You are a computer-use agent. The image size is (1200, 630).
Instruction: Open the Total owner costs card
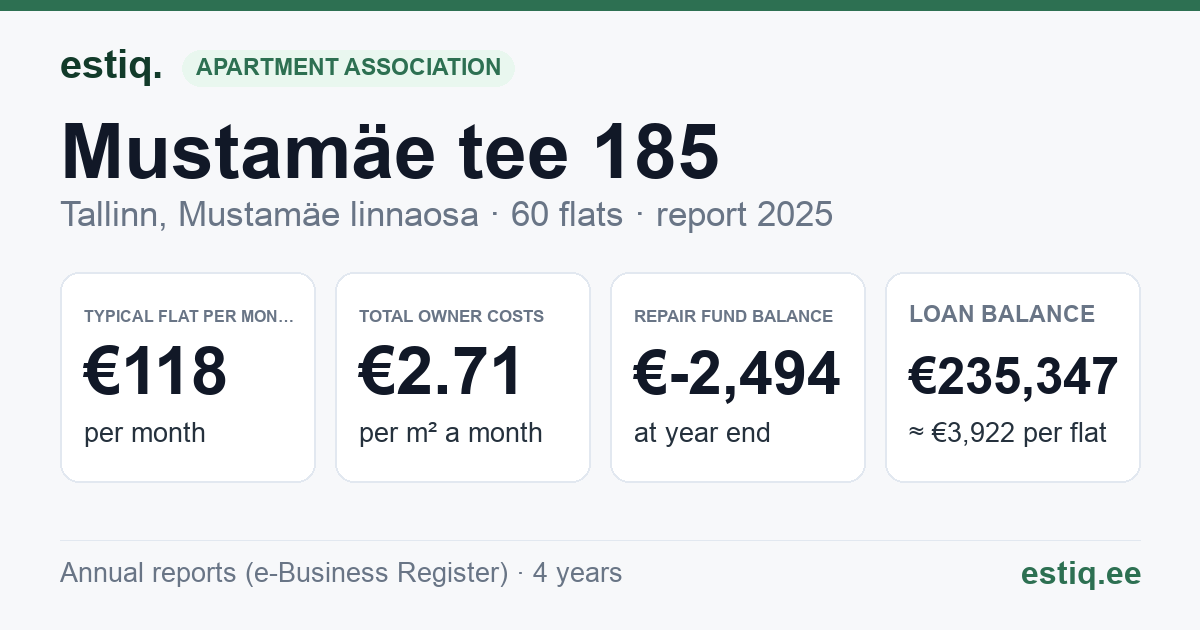(463, 377)
